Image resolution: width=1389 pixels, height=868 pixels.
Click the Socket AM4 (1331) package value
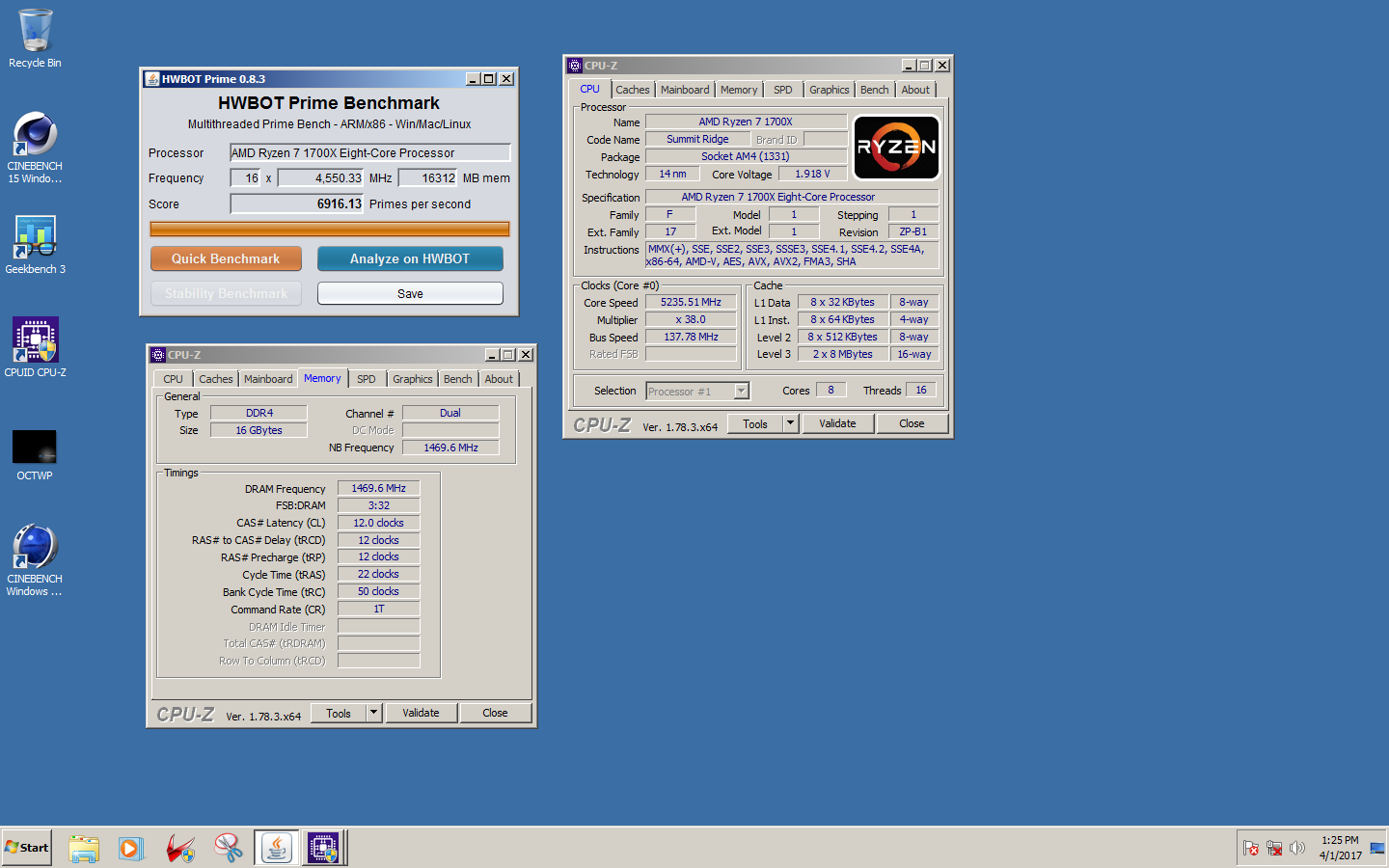tap(746, 156)
